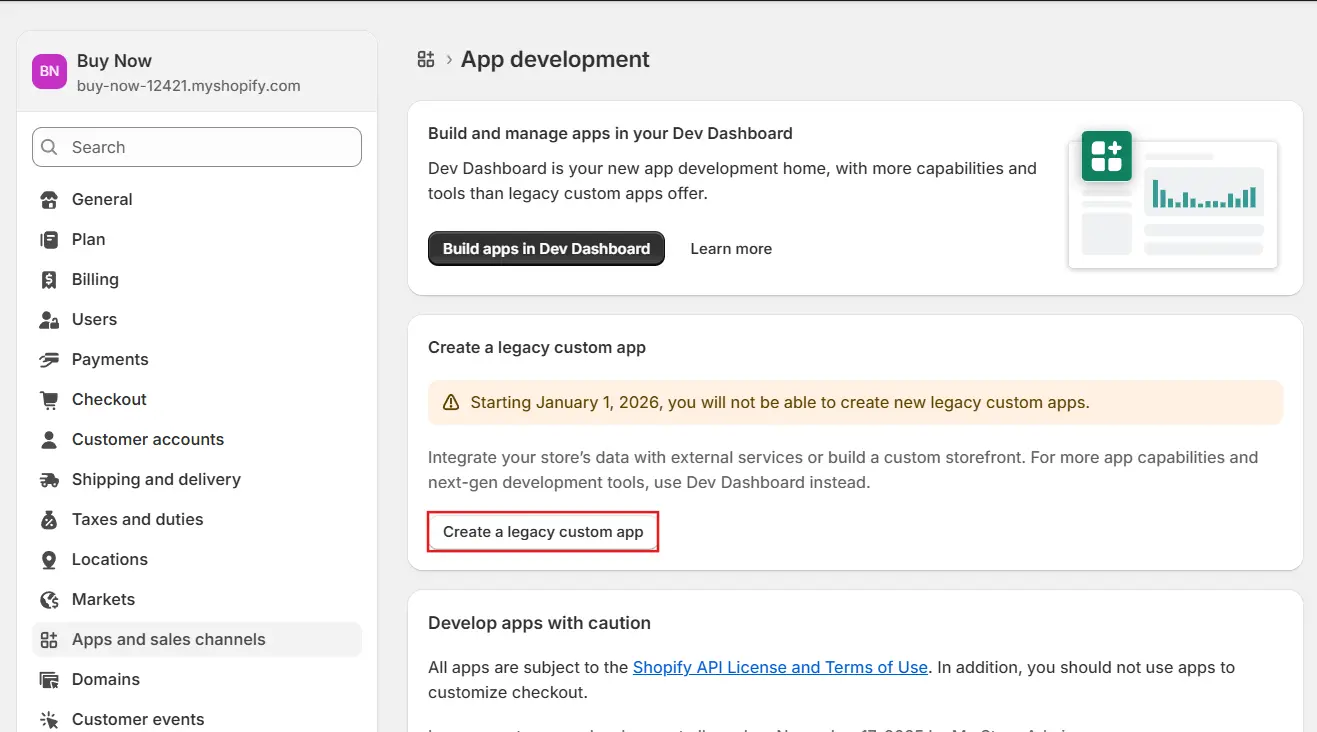
Task: Click the Plan icon in sidebar
Action: pyautogui.click(x=49, y=240)
